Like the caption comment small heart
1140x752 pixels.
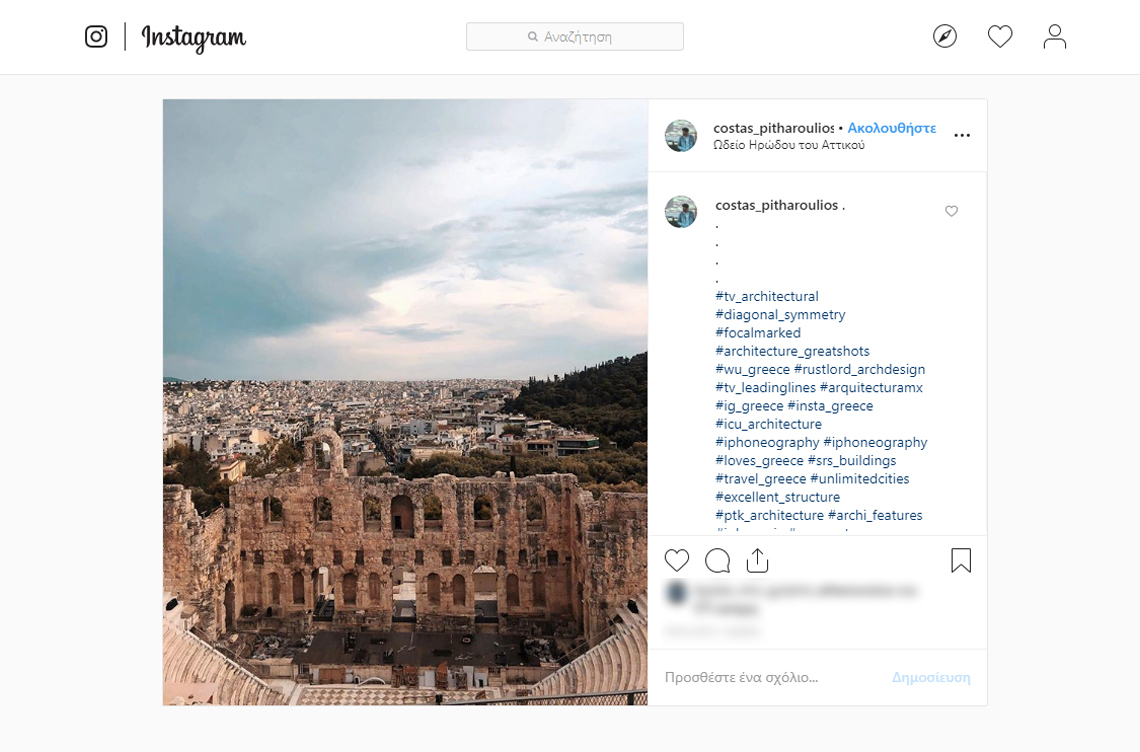click(x=951, y=211)
